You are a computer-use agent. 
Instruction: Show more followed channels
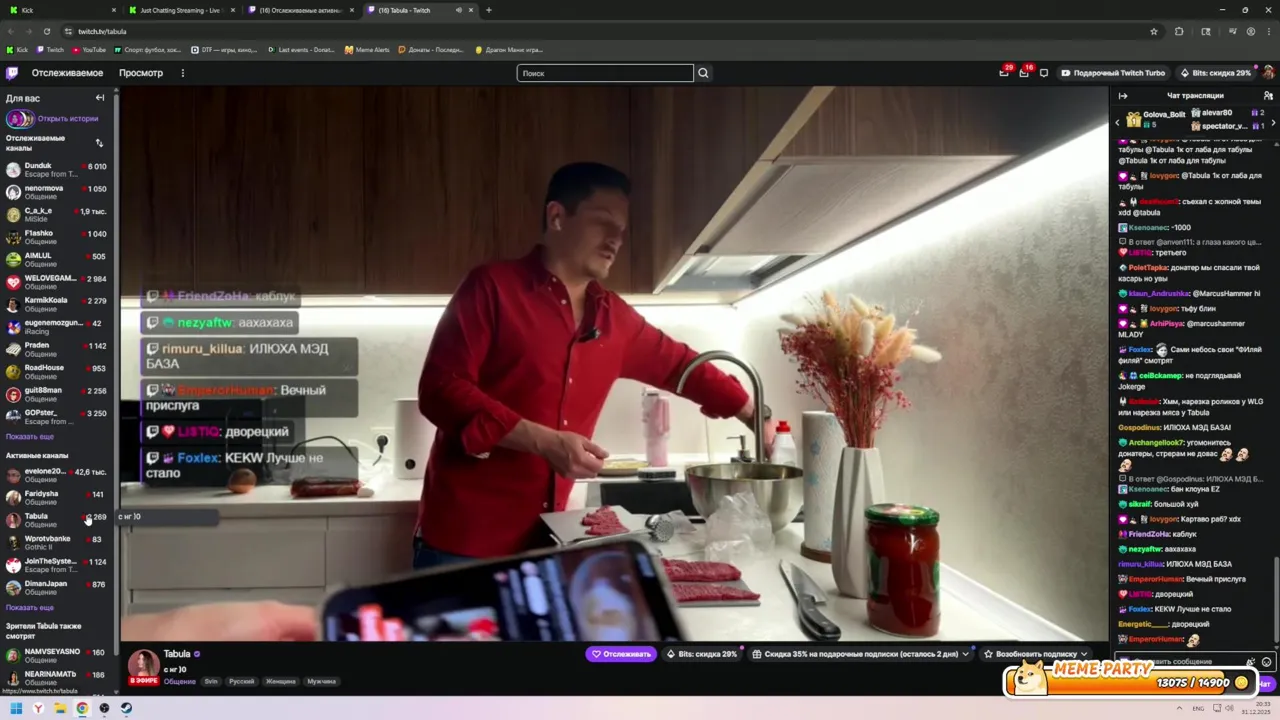tap(30, 437)
